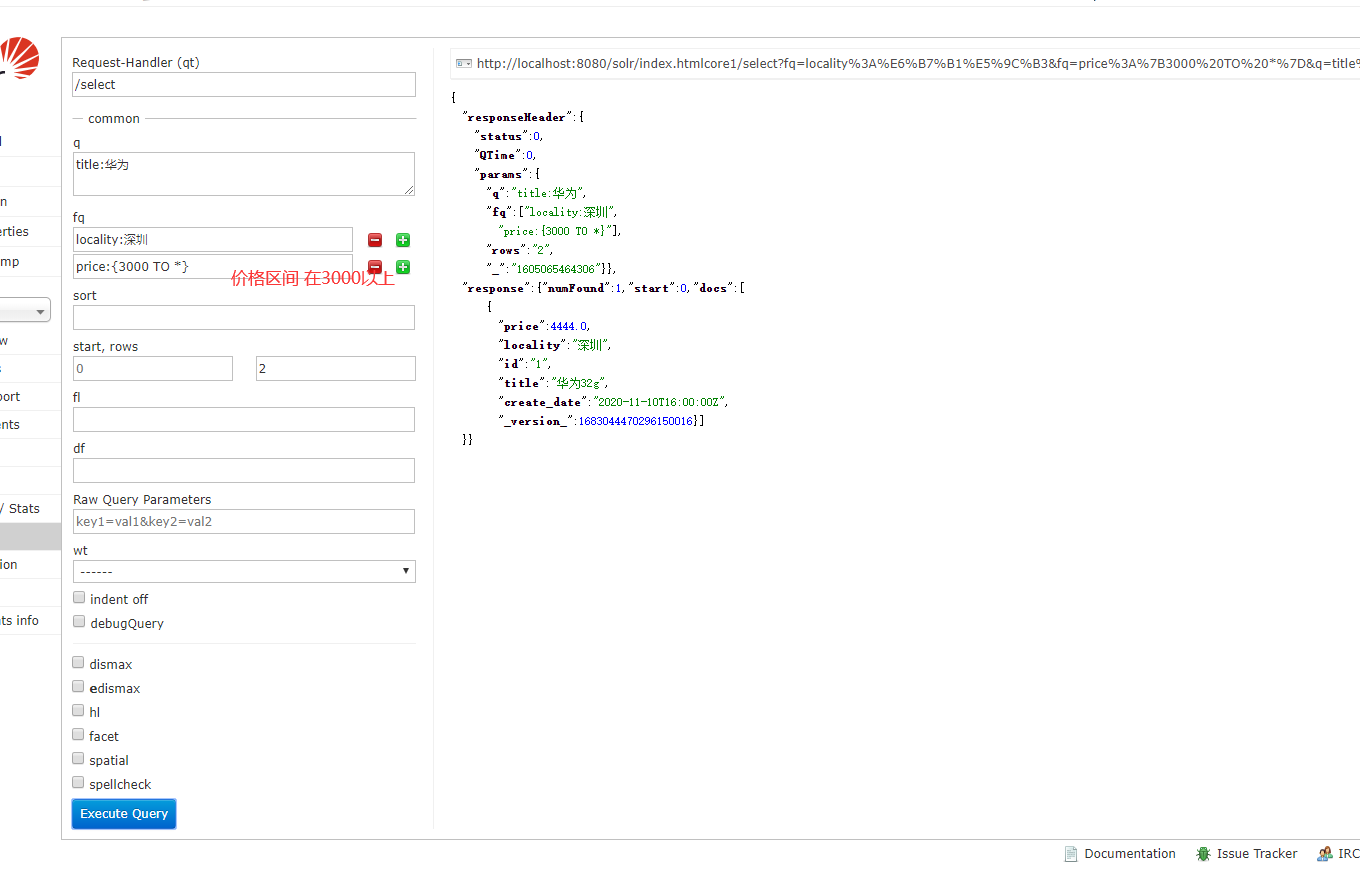Check the spatial option
This screenshot has width=1360, height=872.
(x=79, y=759)
